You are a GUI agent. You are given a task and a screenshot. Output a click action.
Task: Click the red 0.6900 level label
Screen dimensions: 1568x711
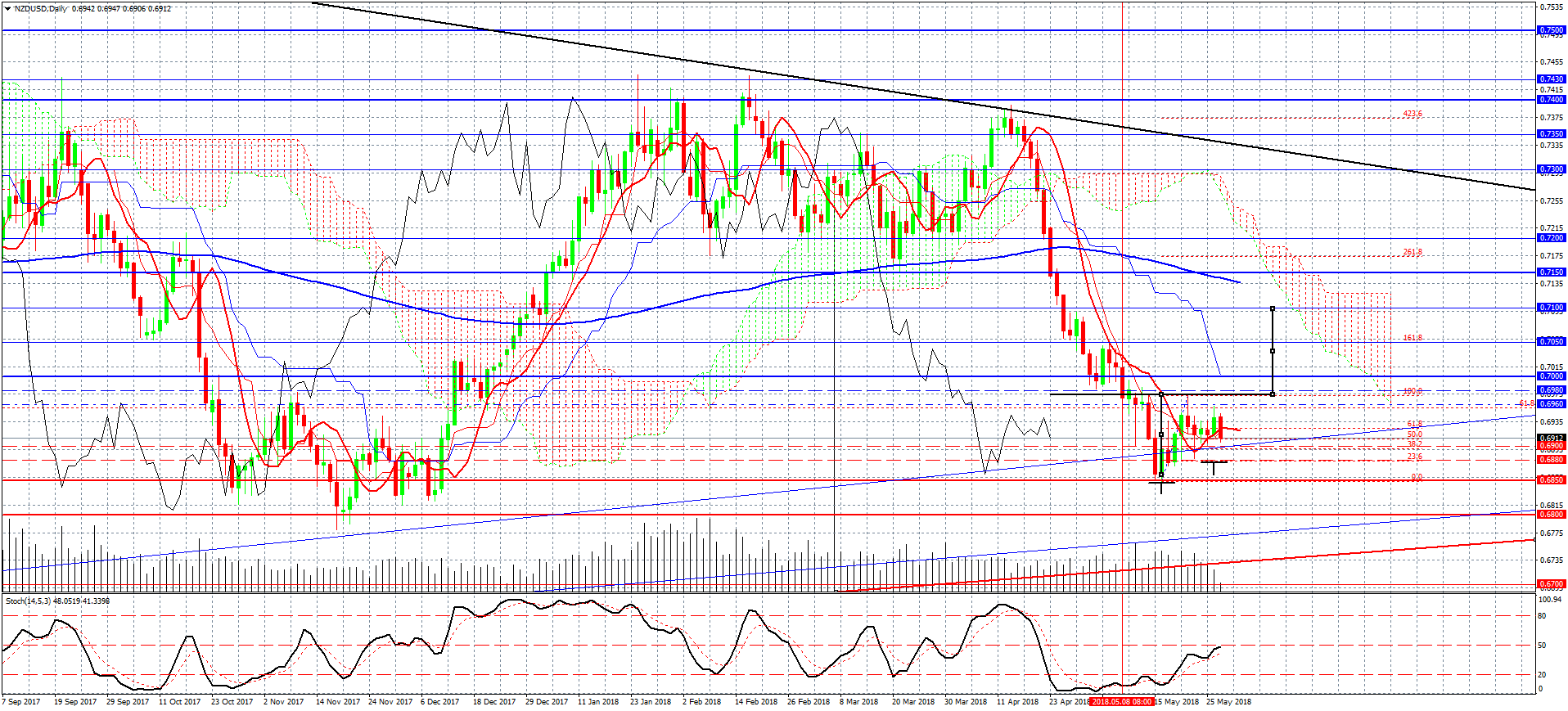1552,446
